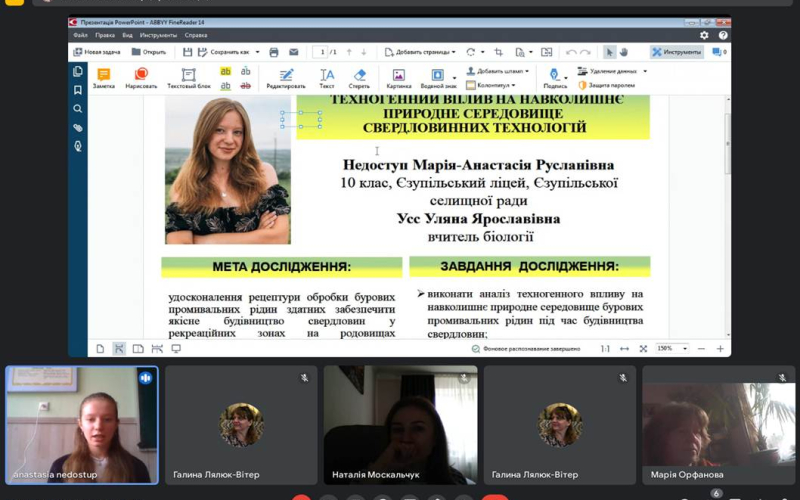Open attachments paperclip panel in sidebar

pos(78,128)
